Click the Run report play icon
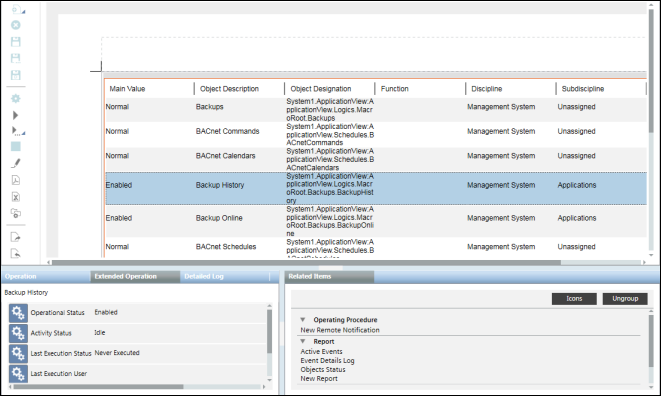The image size is (661, 396). [x=16, y=115]
